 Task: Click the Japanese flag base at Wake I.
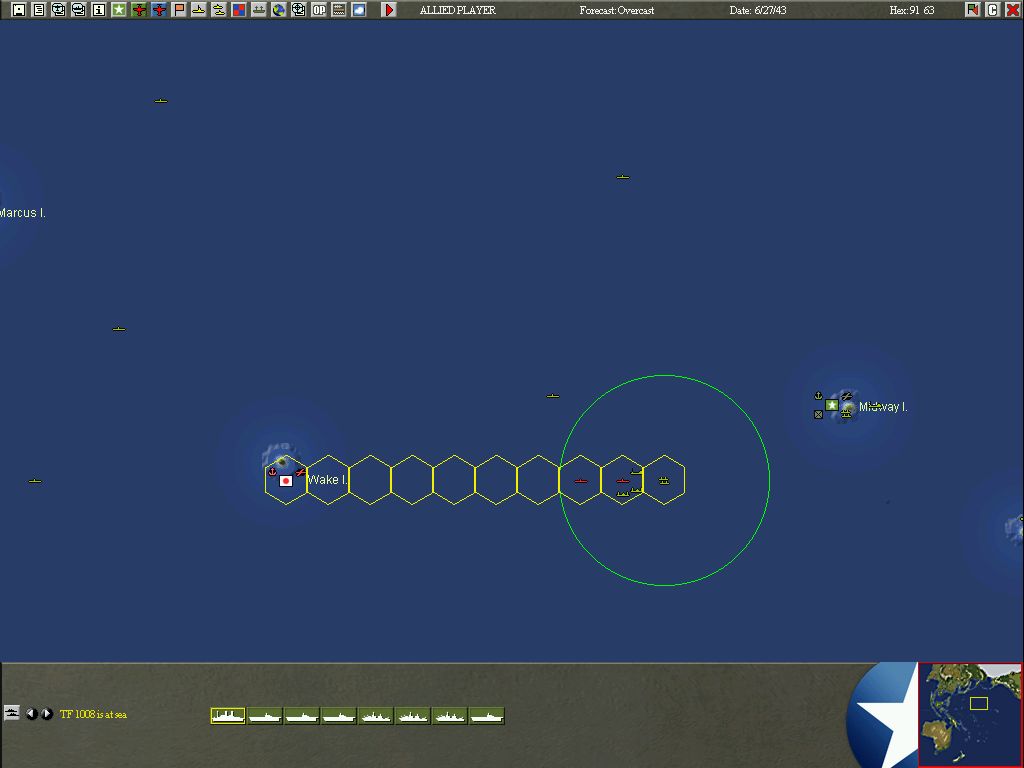pyautogui.click(x=285, y=481)
